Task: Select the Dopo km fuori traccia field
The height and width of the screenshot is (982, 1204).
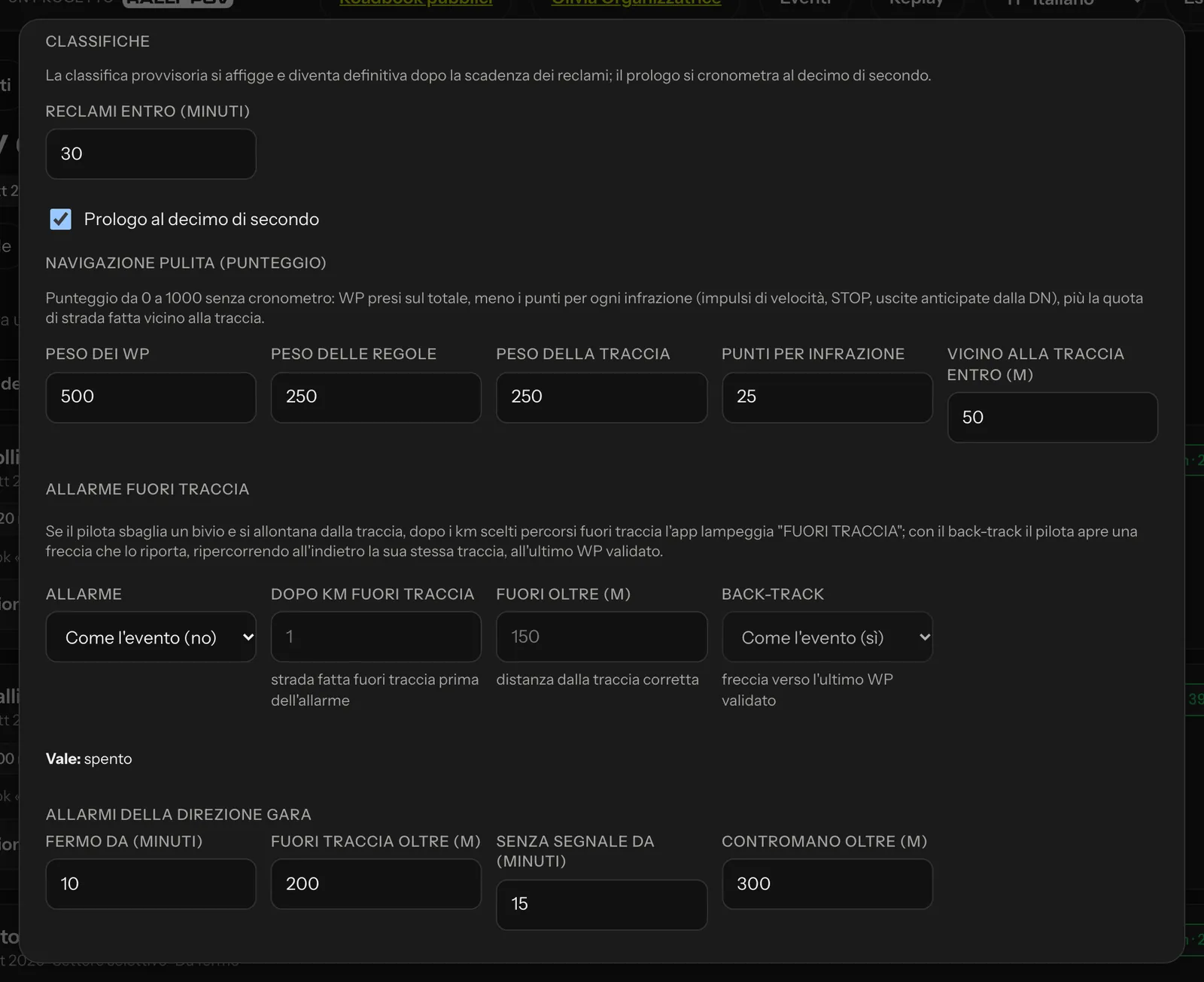Action: click(375, 637)
